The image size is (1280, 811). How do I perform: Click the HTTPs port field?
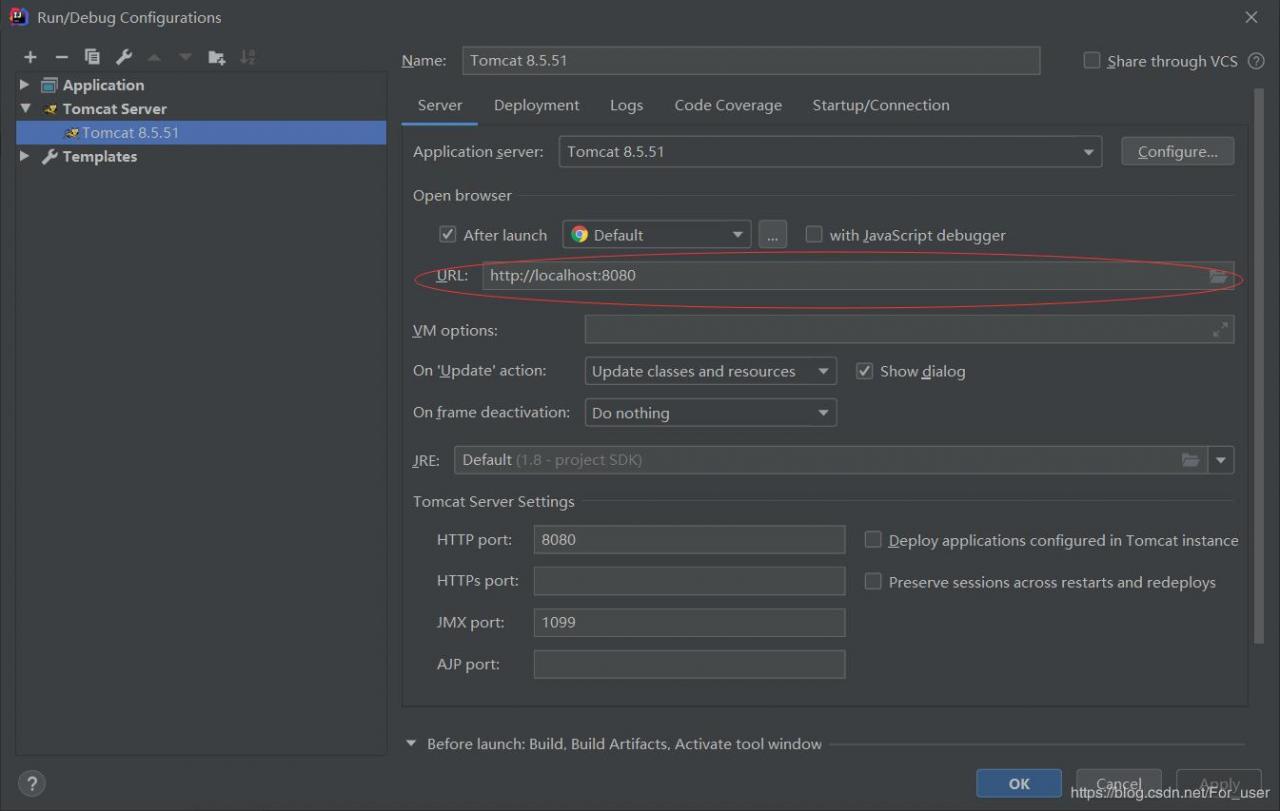(x=689, y=581)
